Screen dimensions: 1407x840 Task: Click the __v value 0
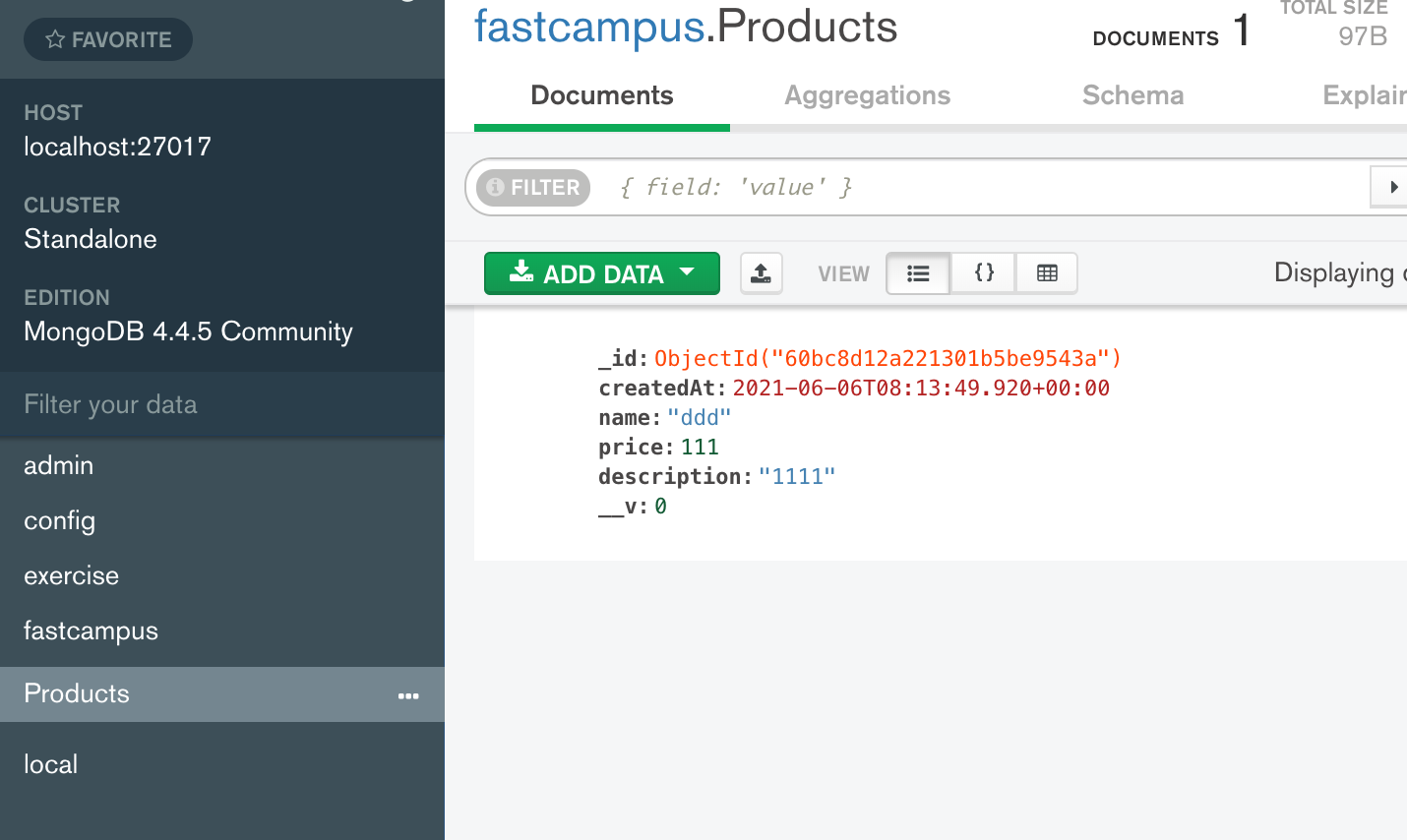coord(661,506)
